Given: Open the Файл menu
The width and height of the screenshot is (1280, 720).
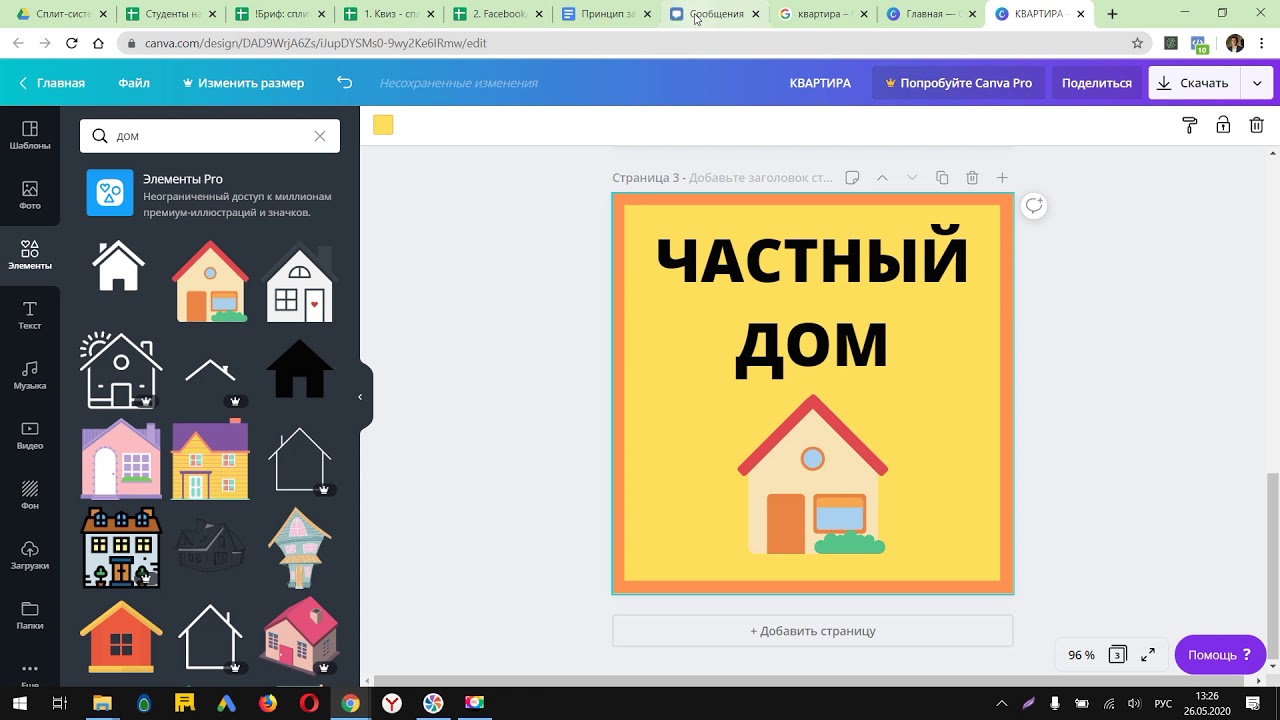Looking at the screenshot, I should coord(134,83).
